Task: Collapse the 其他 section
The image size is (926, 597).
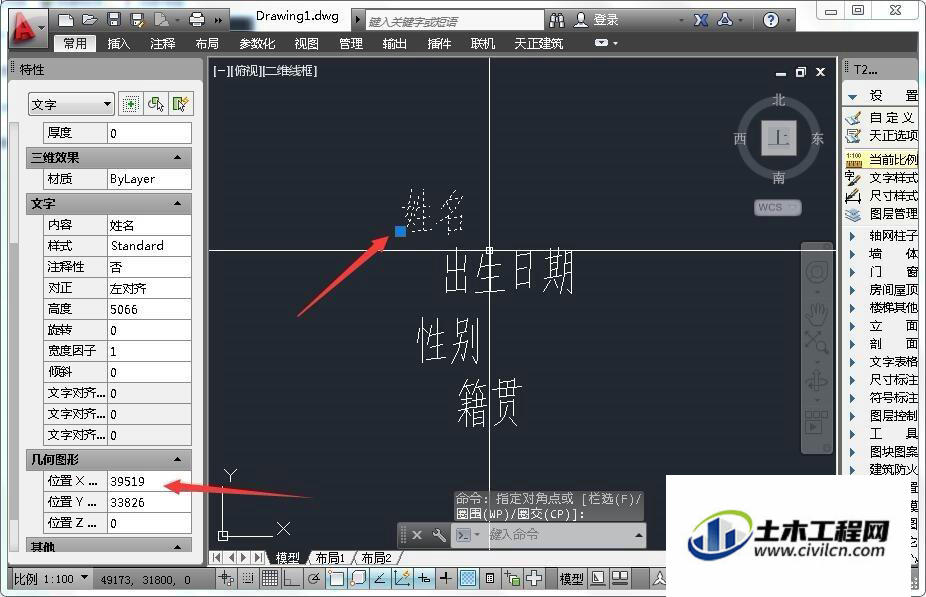Action: point(177,547)
